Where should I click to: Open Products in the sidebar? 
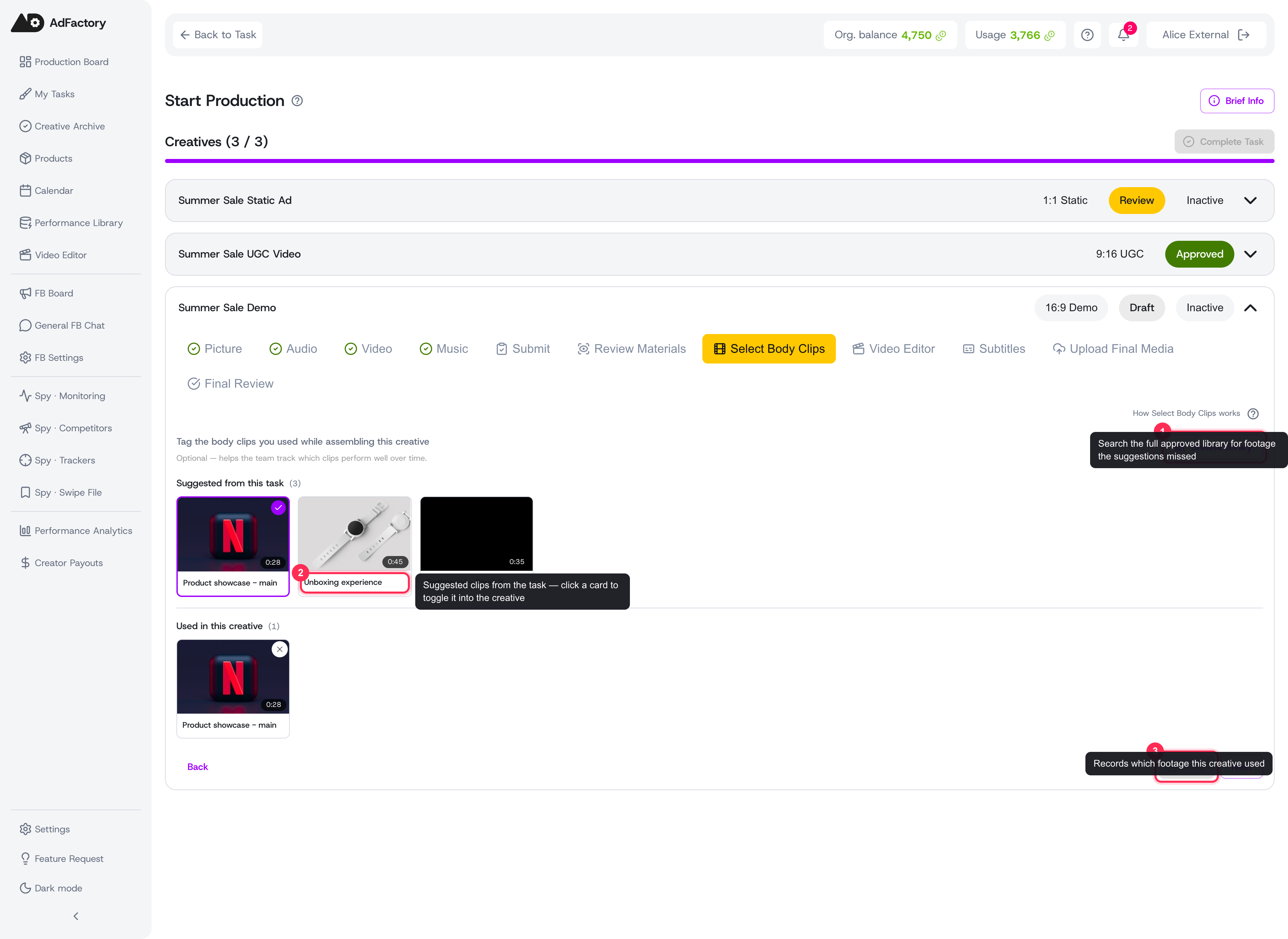46,158
